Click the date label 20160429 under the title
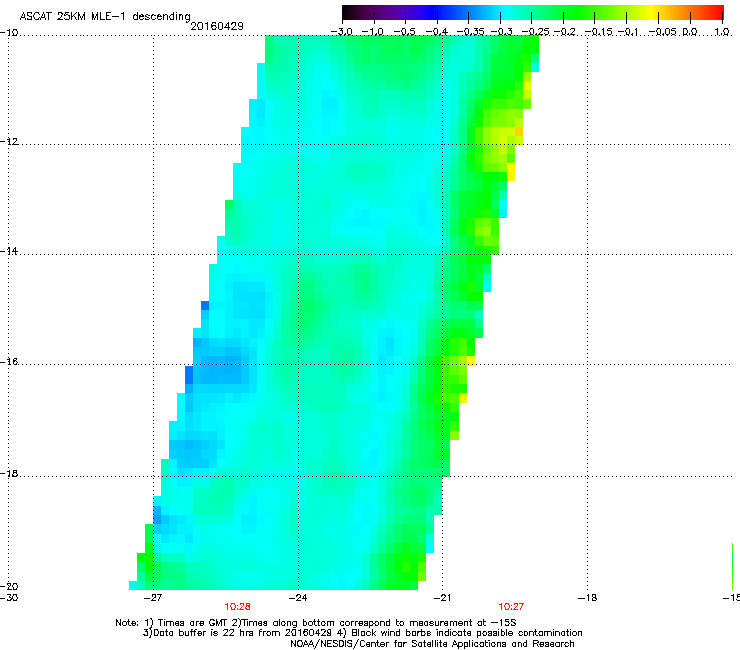 point(217,26)
